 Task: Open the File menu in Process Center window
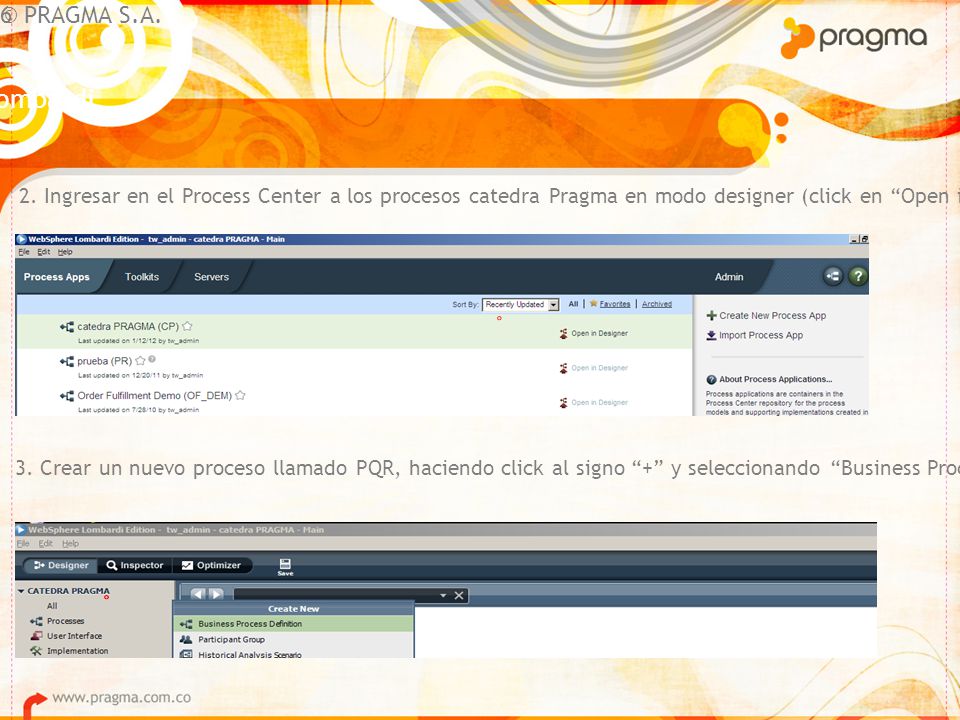(24, 252)
